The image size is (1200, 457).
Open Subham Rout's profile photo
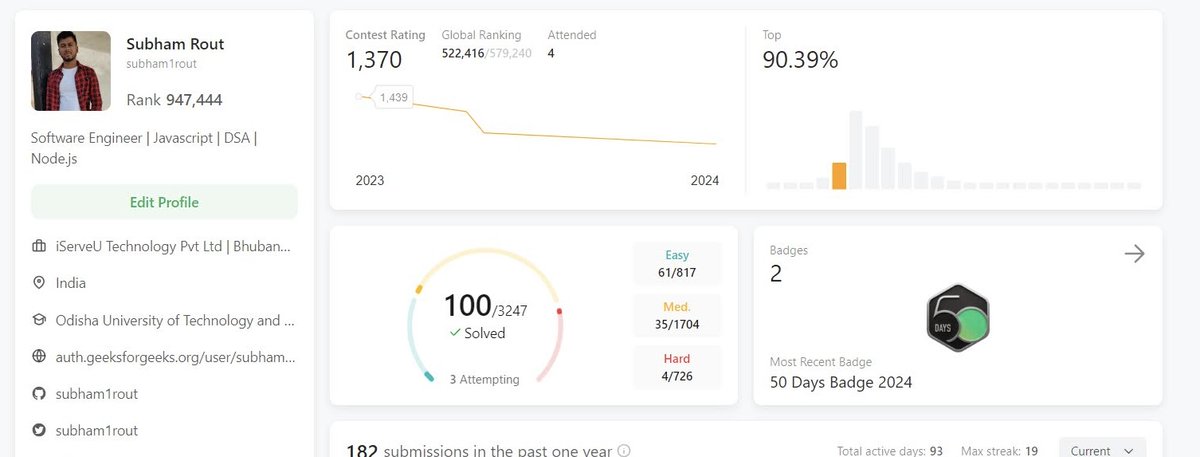pyautogui.click(x=71, y=70)
